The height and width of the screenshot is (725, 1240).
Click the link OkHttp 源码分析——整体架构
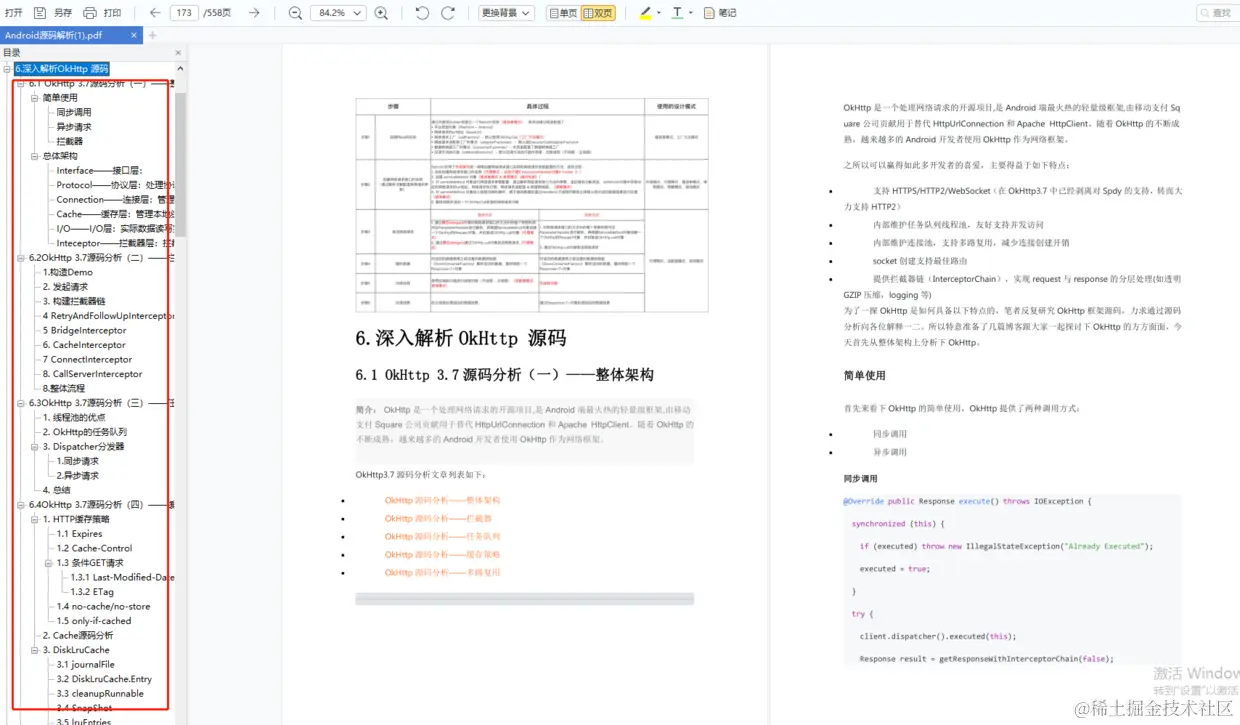click(x=442, y=500)
